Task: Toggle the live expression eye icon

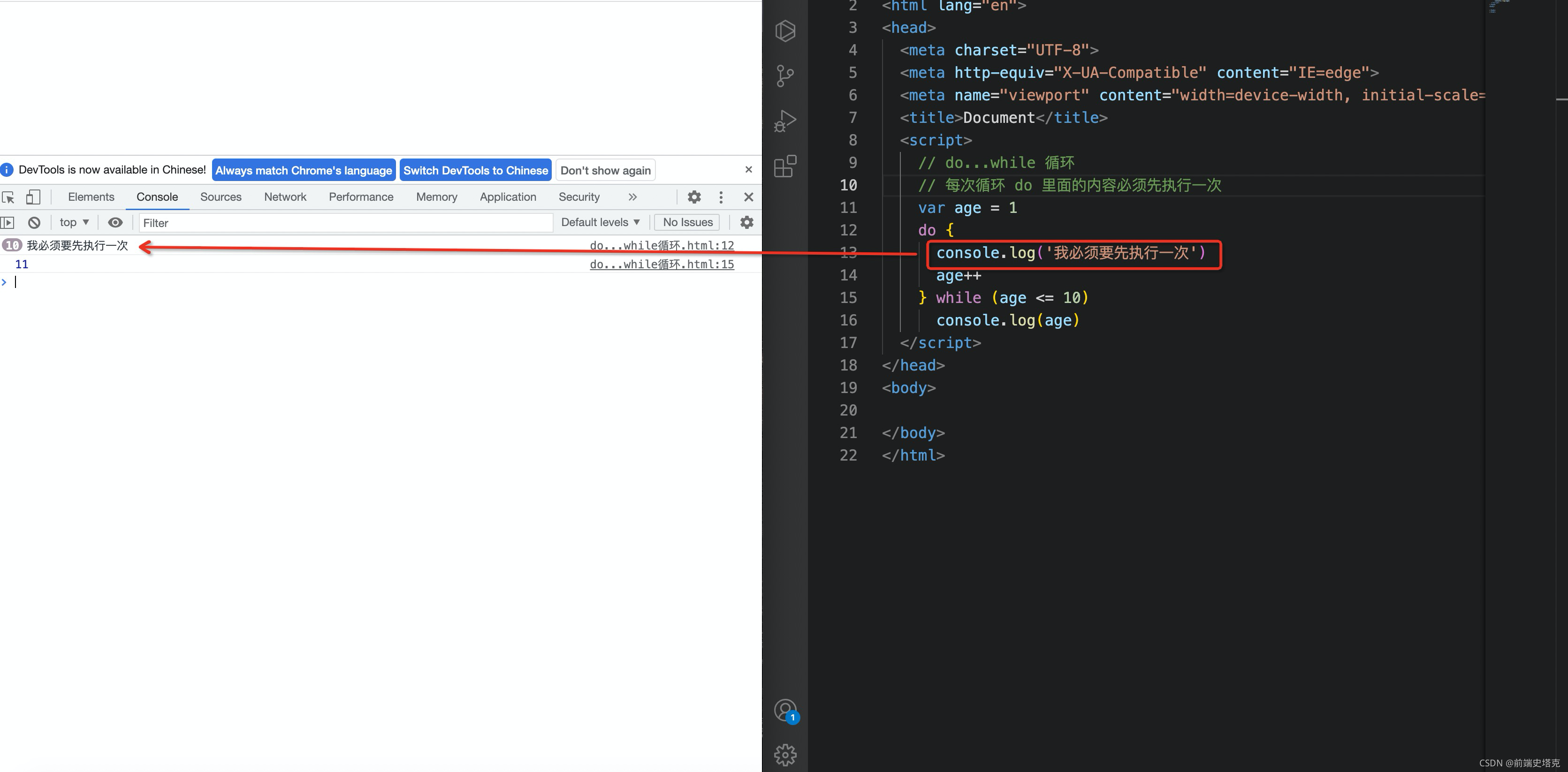Action: [115, 223]
